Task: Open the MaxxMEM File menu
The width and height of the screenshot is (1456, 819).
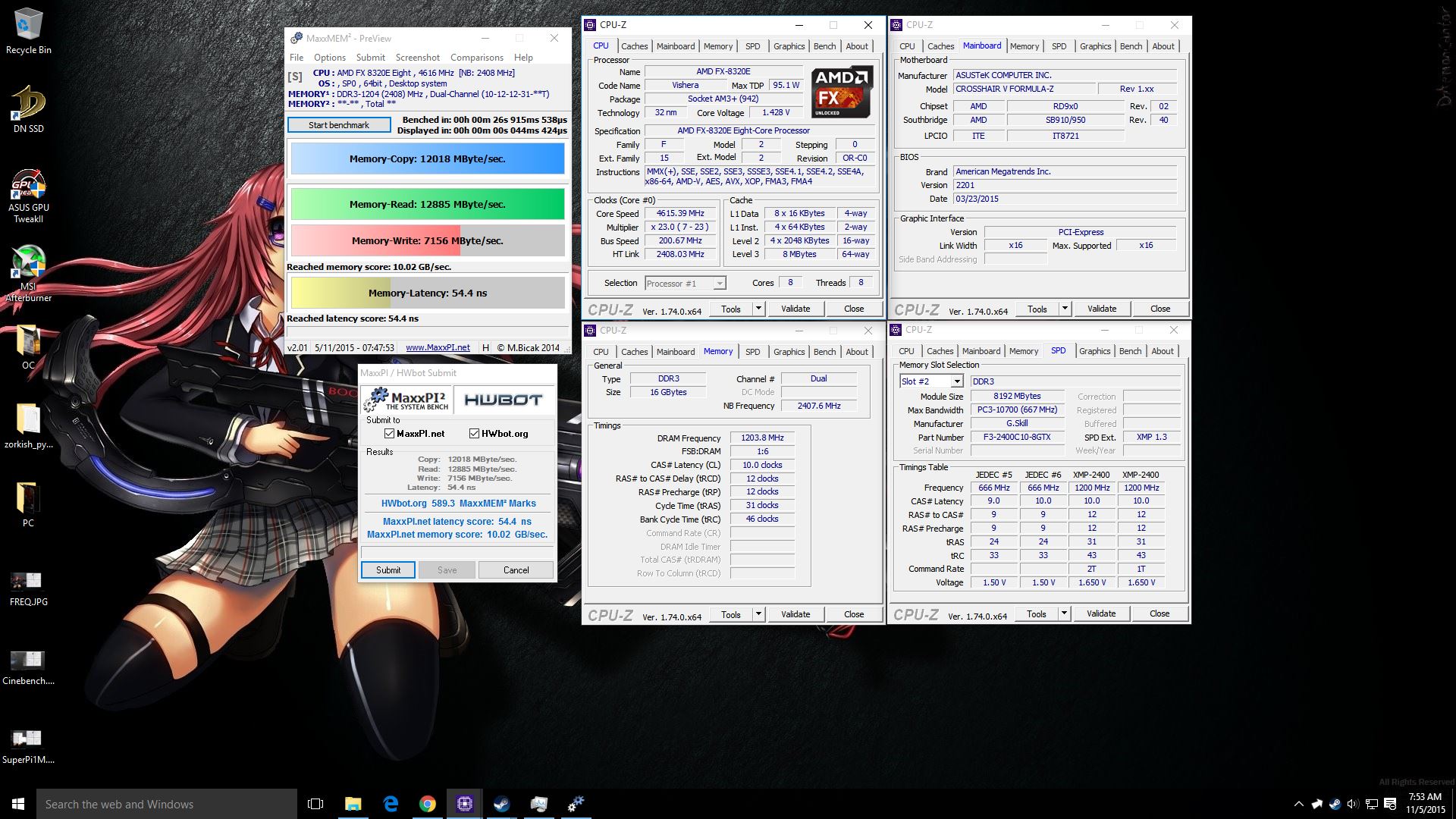Action: 297,58
